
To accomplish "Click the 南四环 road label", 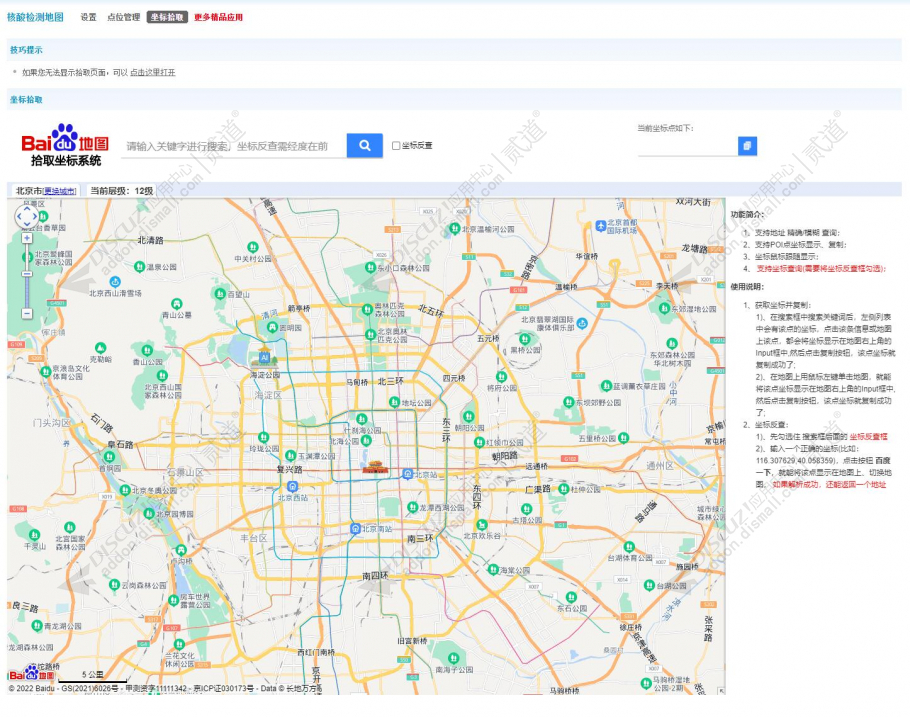I will tap(374, 576).
